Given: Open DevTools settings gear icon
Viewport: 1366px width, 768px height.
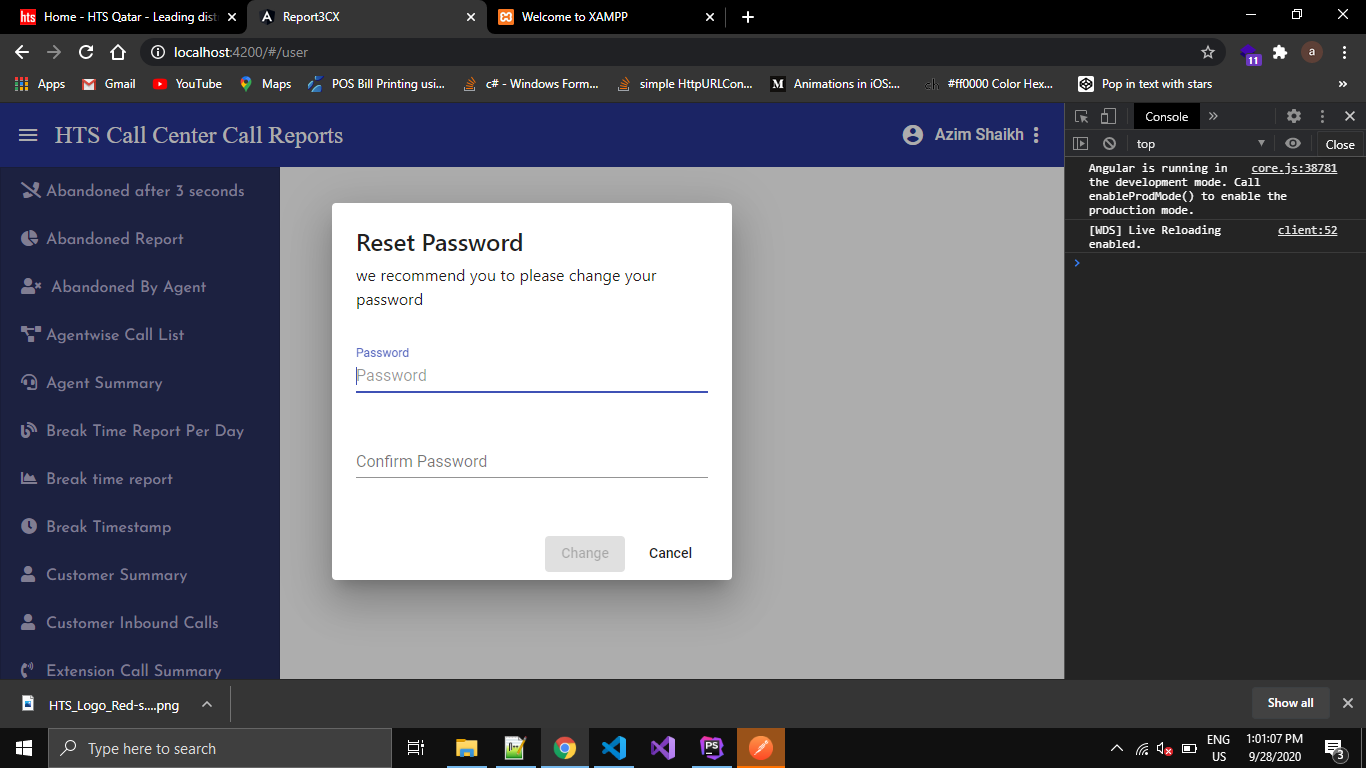Looking at the screenshot, I should (1293, 116).
